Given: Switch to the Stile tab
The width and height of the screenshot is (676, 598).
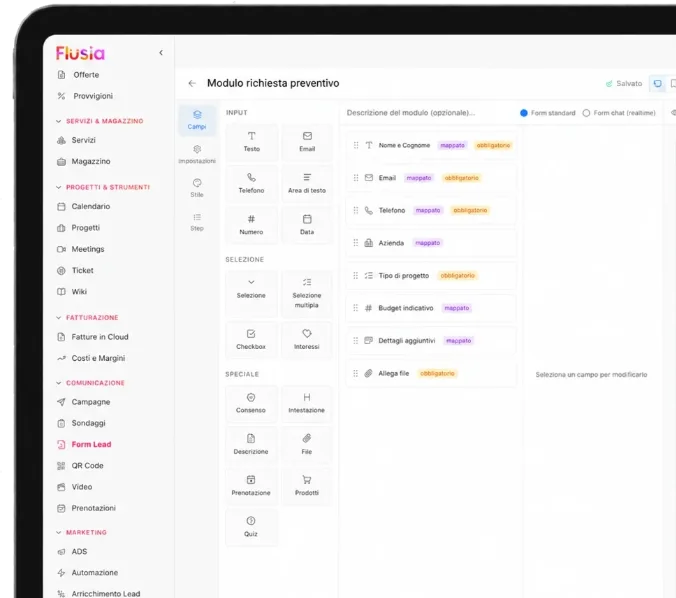Looking at the screenshot, I should 197,188.
